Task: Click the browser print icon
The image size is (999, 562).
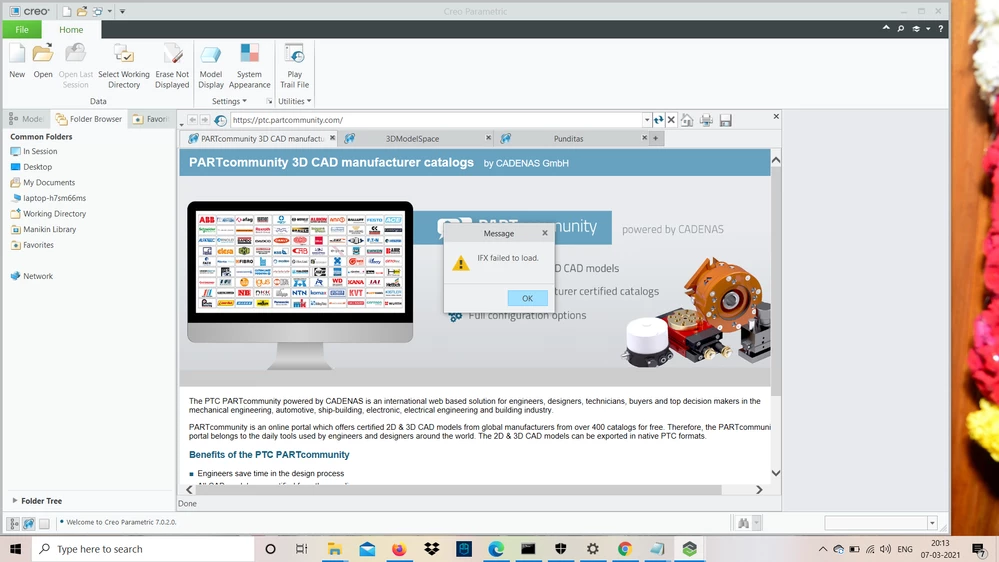Action: click(706, 120)
